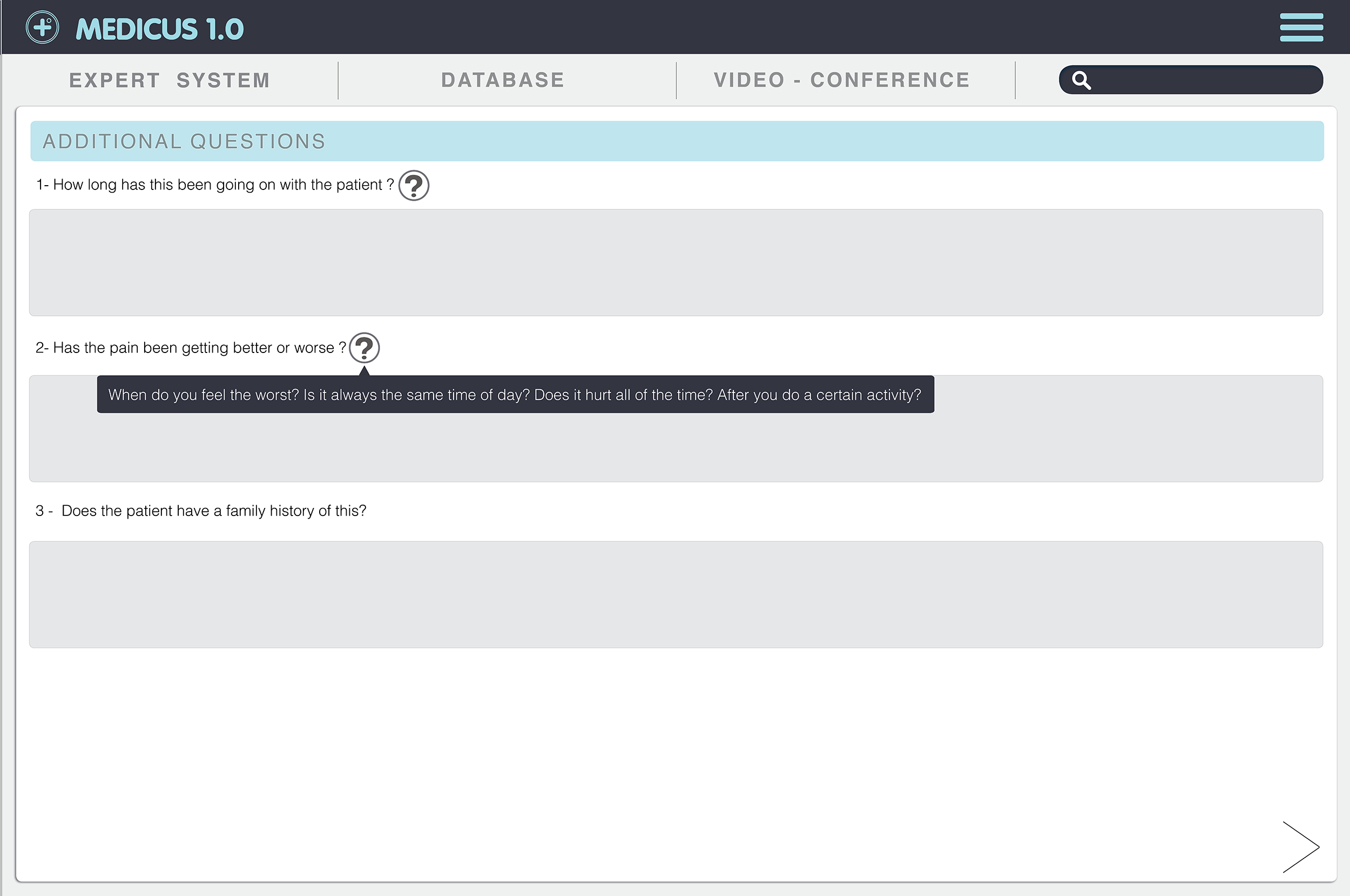This screenshot has height=896, width=1350.
Task: Click answer box for pain better or worse
Action: [676, 428]
